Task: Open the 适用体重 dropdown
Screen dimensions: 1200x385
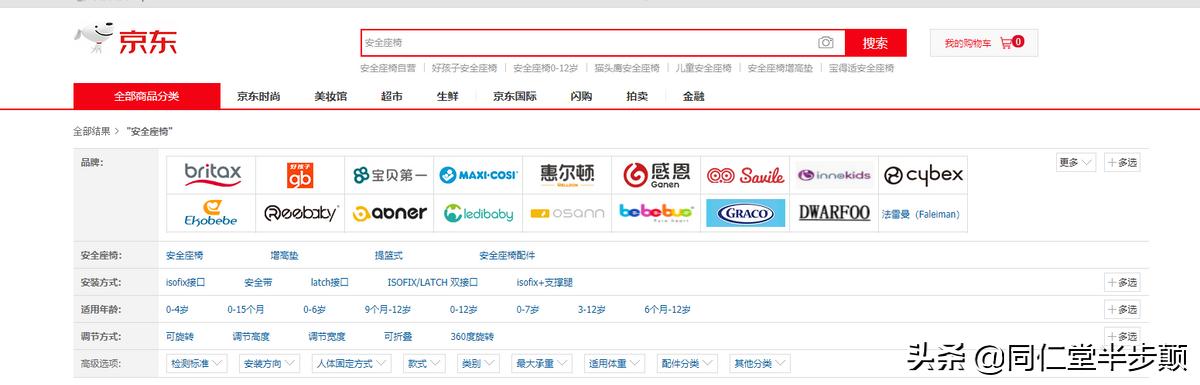Action: point(614,363)
